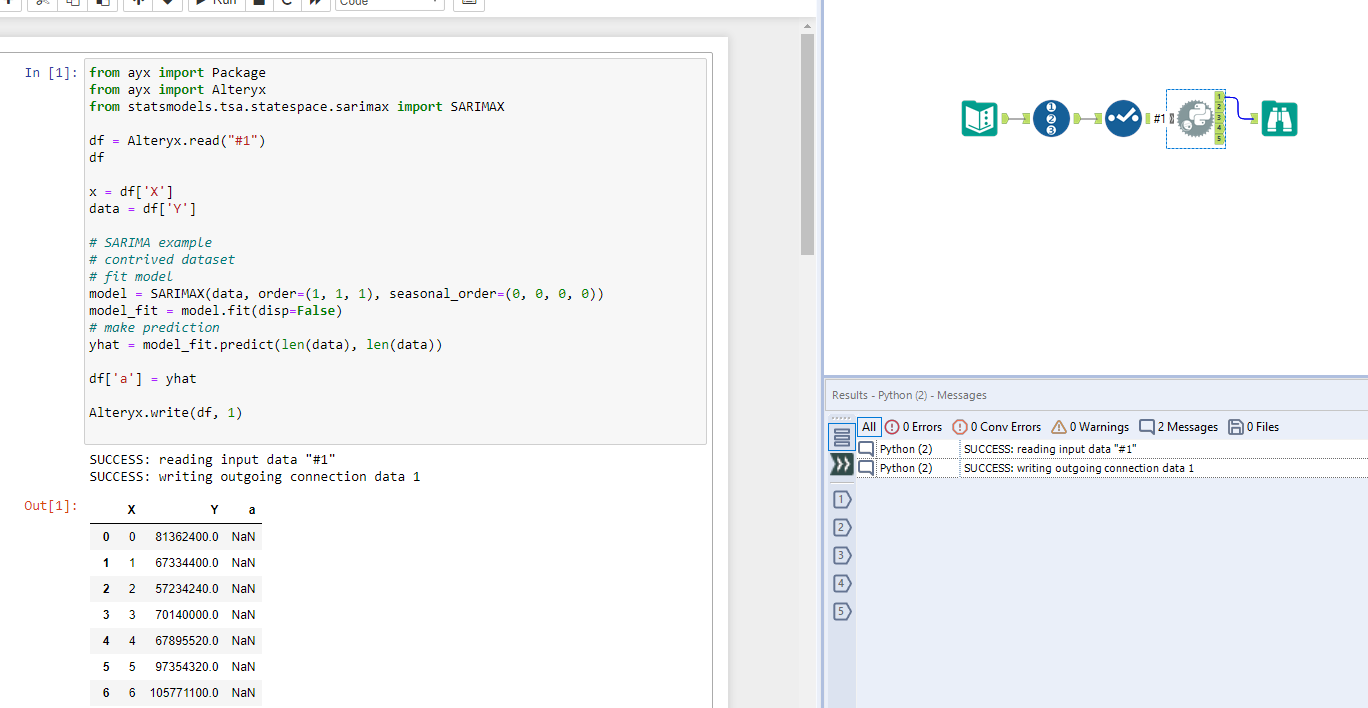Click stdout 'SUCCESS: reading input data' in notebook
The image size is (1368, 708).
tap(212, 460)
